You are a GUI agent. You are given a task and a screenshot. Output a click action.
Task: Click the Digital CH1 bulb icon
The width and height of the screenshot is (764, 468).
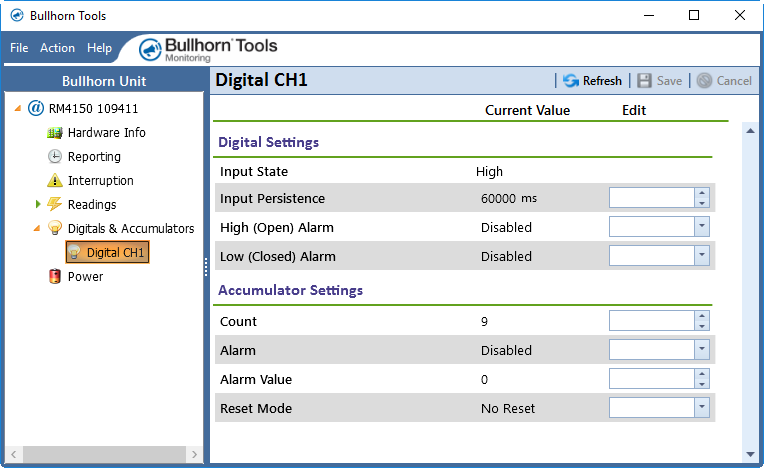tap(74, 252)
